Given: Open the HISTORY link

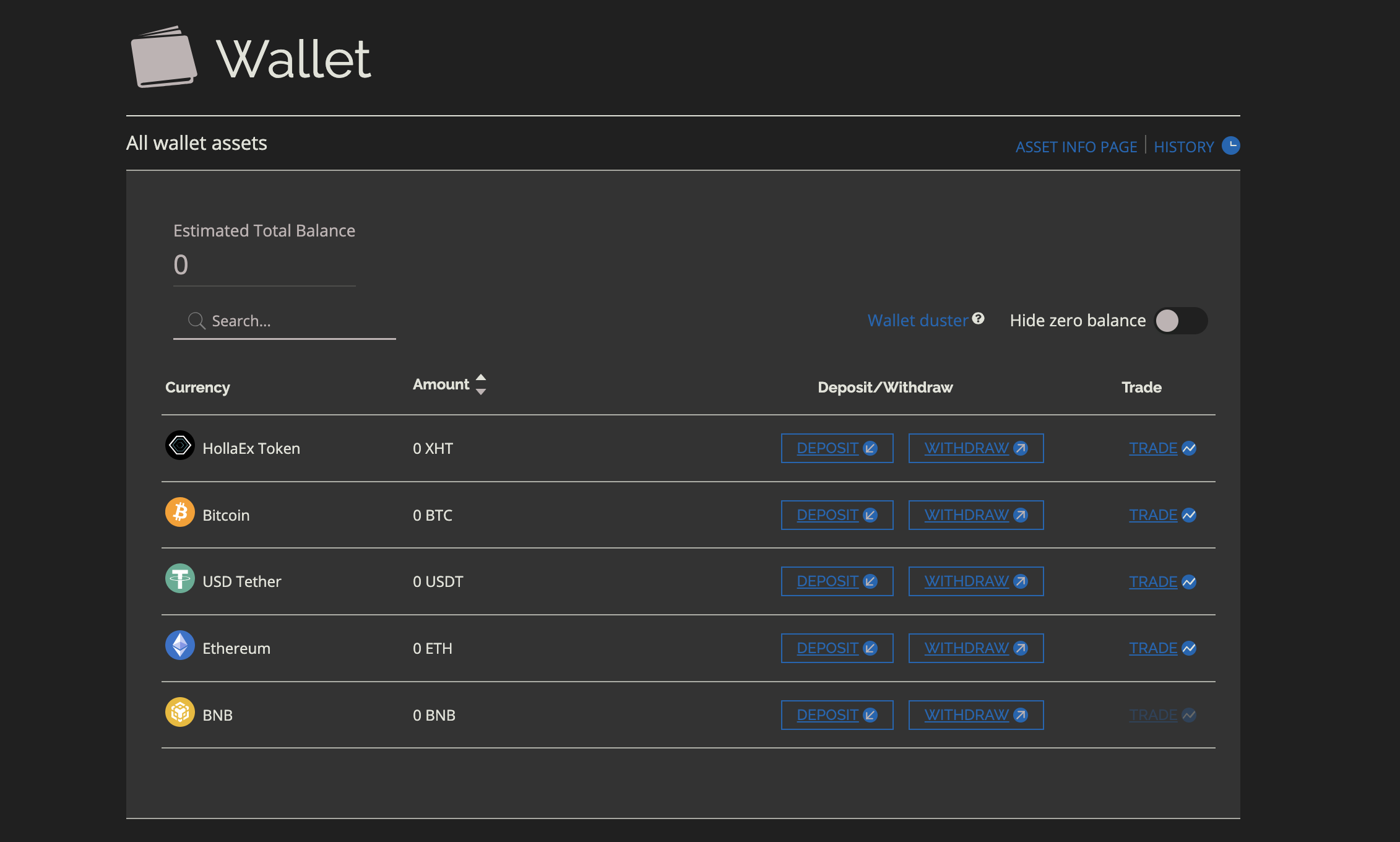Looking at the screenshot, I should pyautogui.click(x=1183, y=147).
